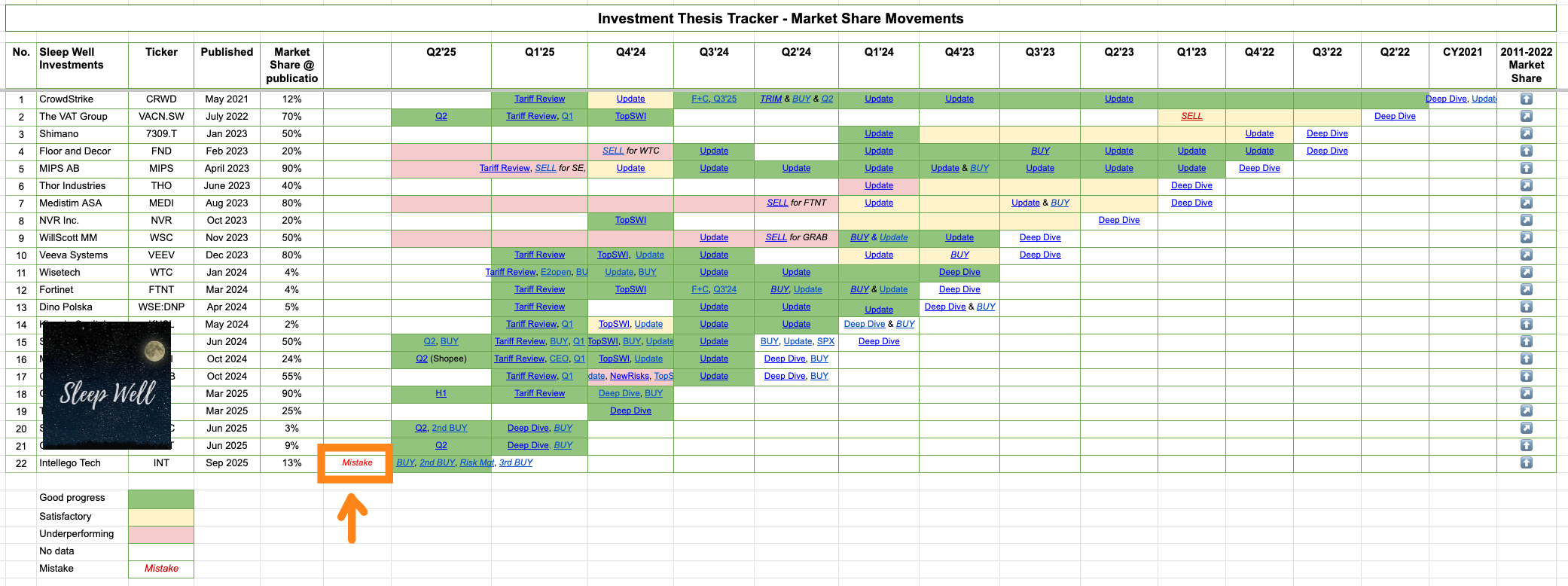The image size is (1568, 586).
Task: Click the arrow icon in The VAT Group row
Action: (x=1526, y=116)
